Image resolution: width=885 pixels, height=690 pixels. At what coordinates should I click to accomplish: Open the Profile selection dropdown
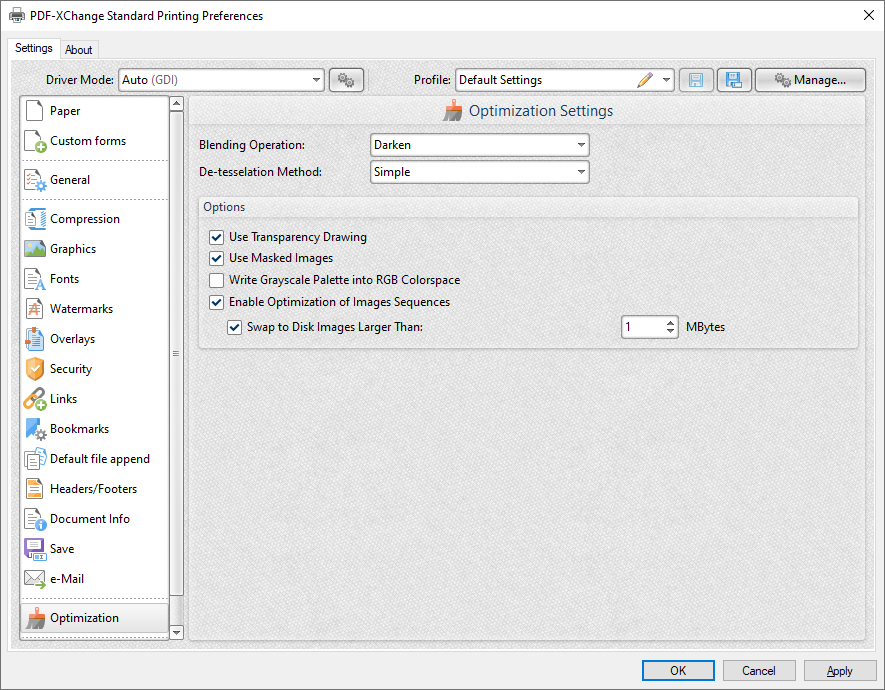pos(665,80)
